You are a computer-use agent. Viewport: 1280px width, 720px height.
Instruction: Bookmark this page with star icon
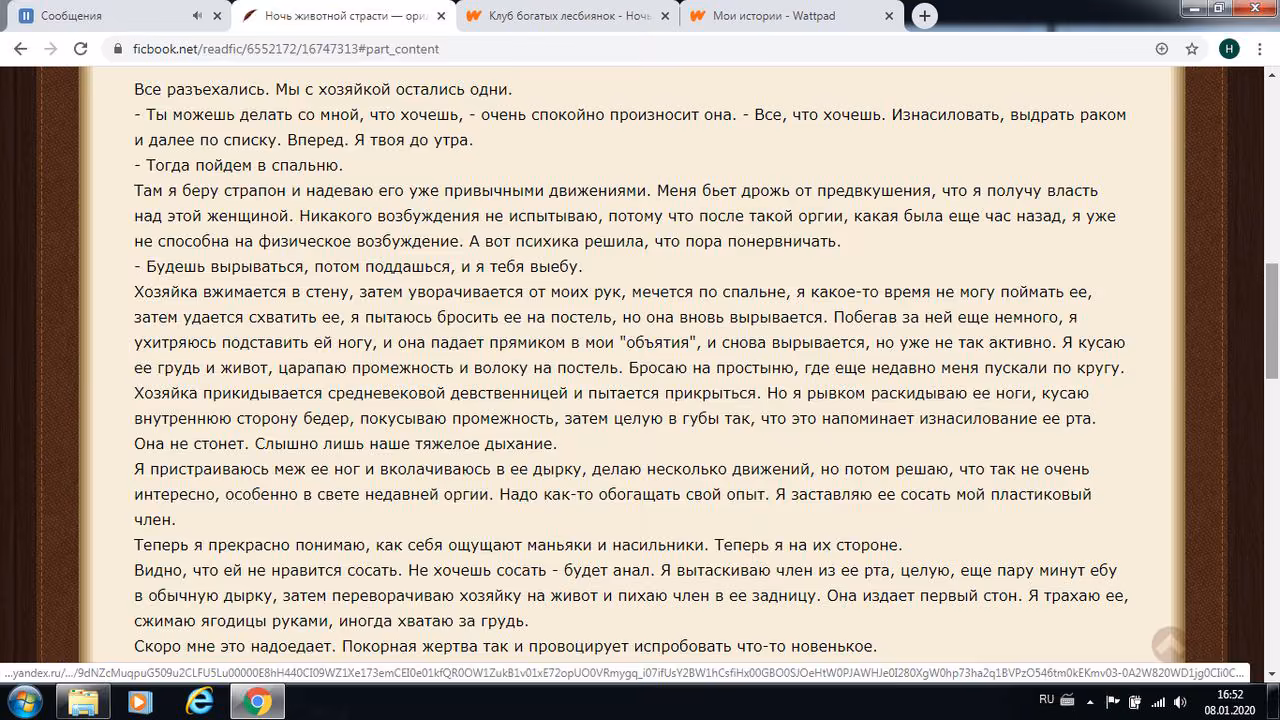(1192, 49)
